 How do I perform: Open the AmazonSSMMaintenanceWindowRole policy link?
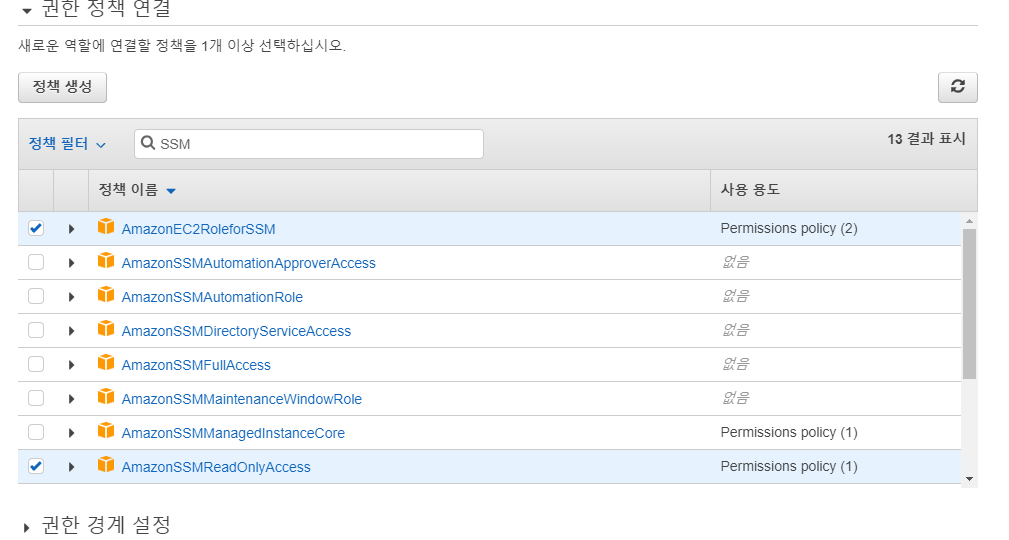(241, 399)
